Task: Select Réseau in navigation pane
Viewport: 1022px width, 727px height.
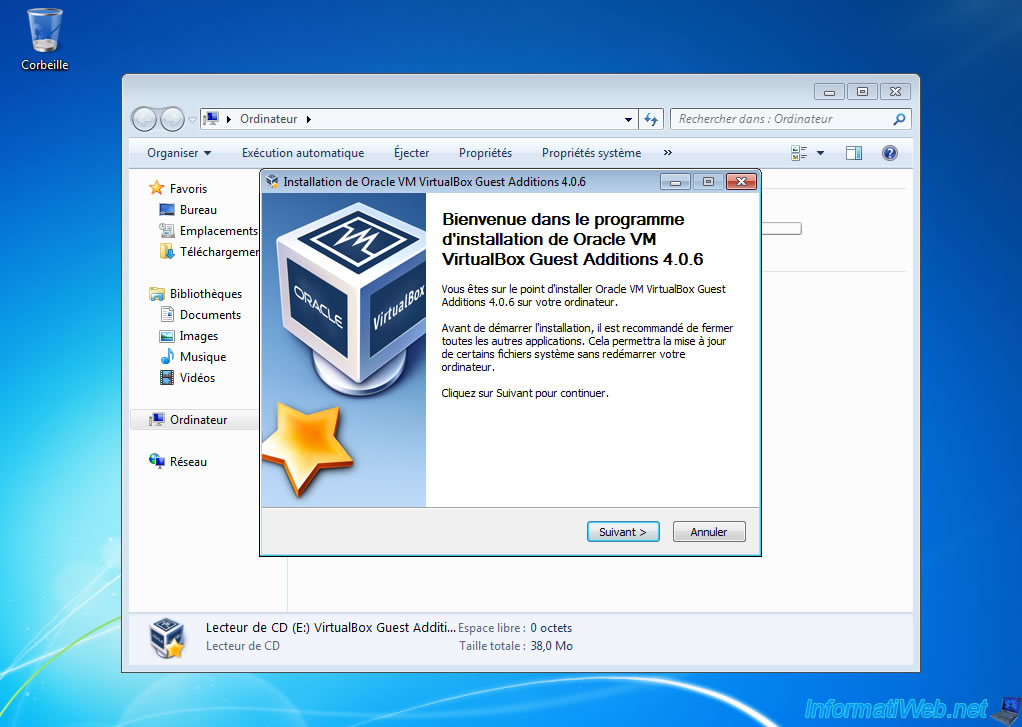Action: point(188,462)
